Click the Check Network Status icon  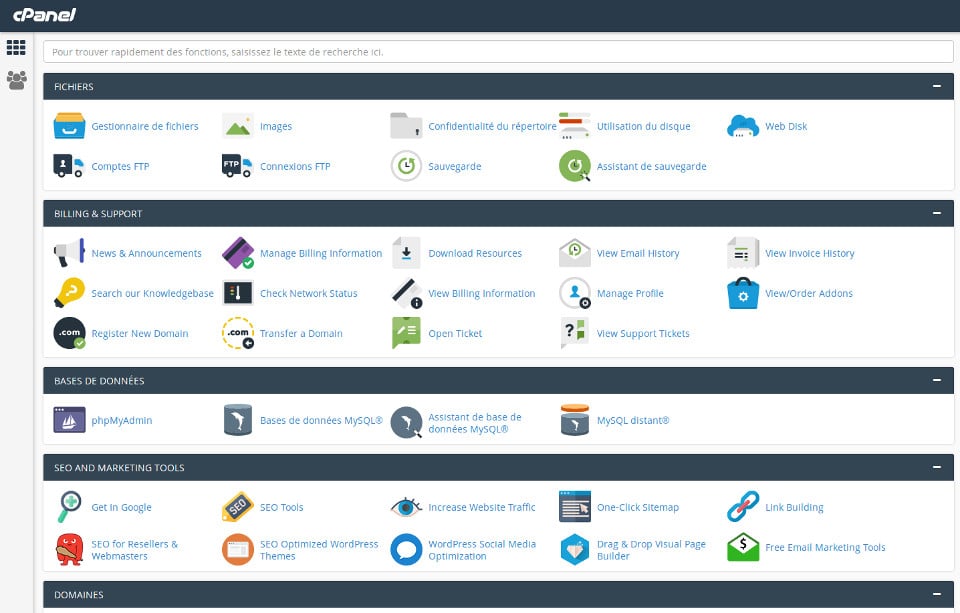[x=238, y=293]
